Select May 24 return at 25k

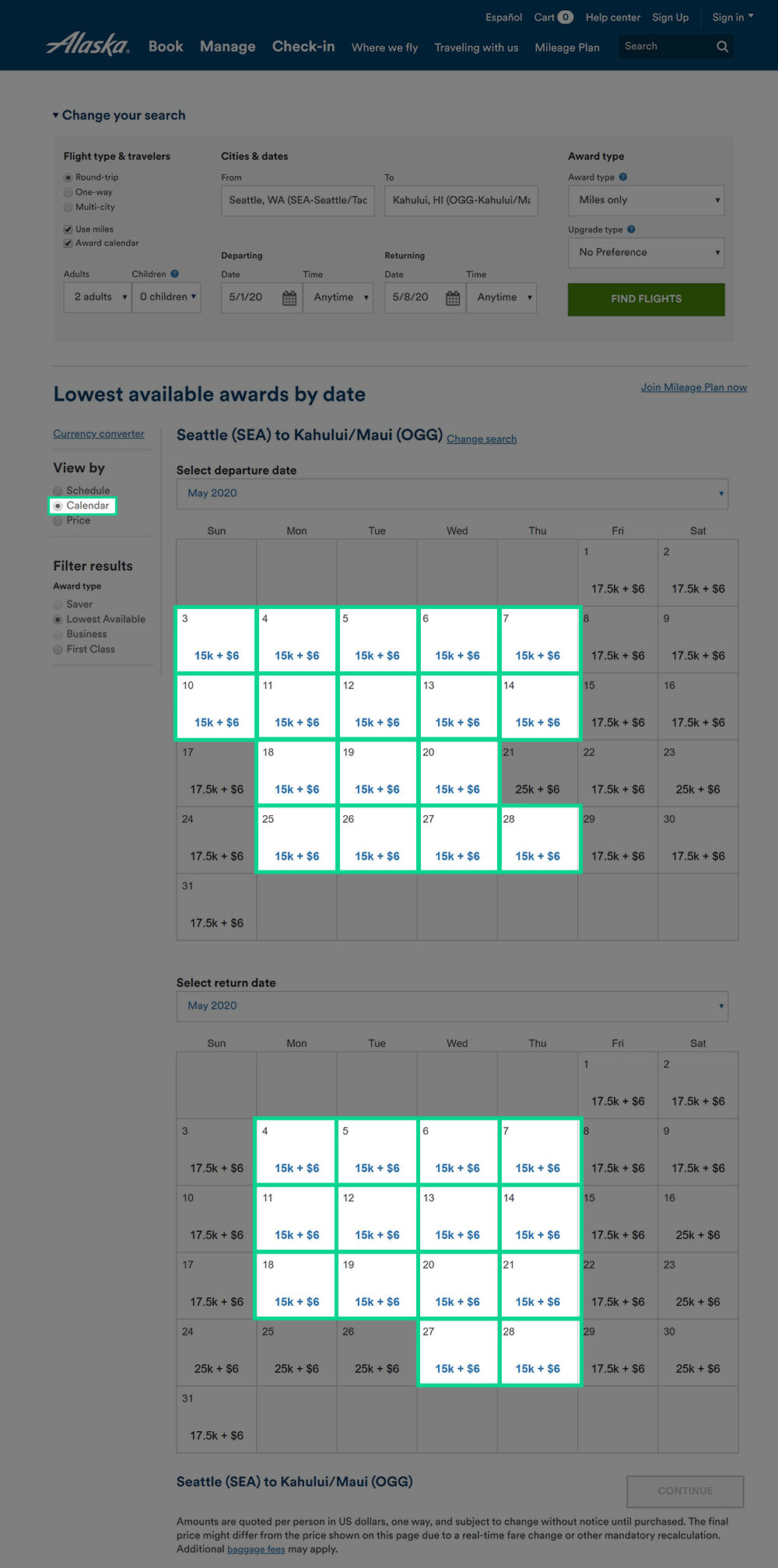click(x=216, y=1353)
